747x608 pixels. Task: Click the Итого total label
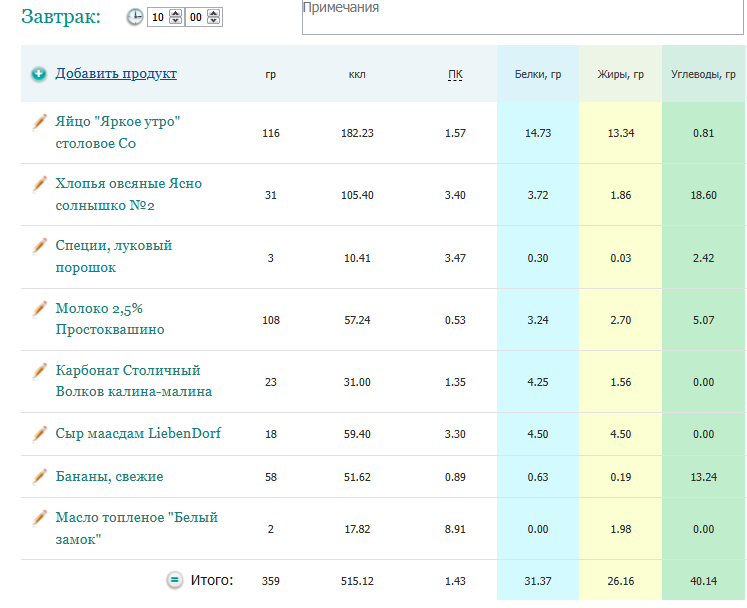pyautogui.click(x=212, y=580)
